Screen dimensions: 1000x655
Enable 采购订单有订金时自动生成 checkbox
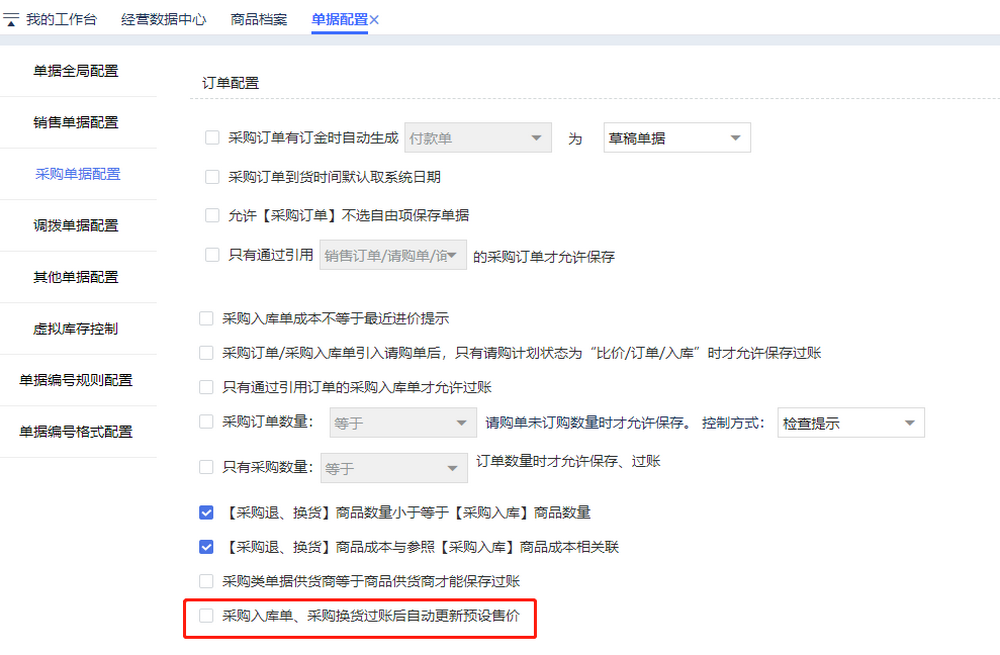point(212,138)
